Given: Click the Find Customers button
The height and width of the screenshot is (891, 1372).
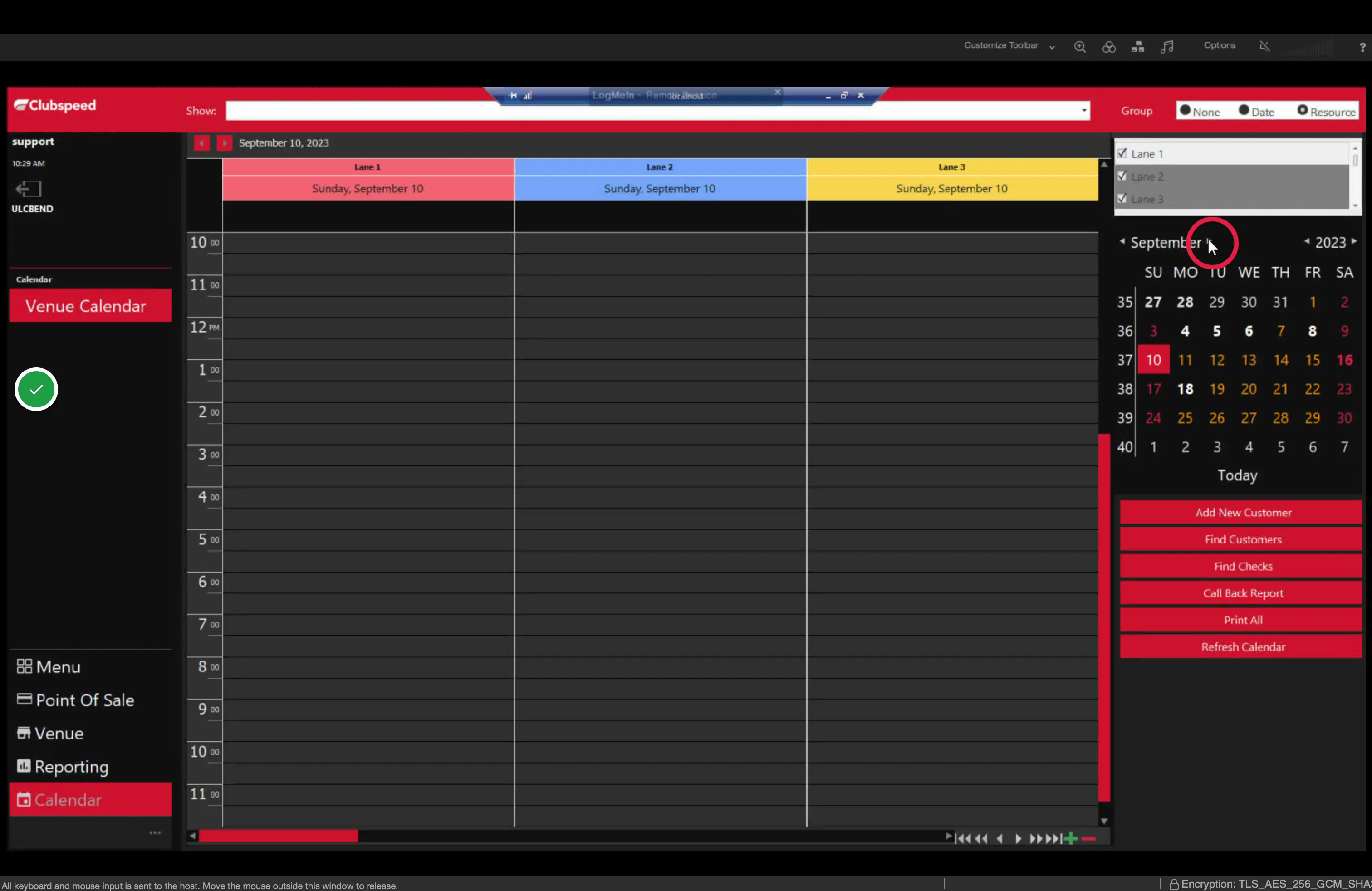Looking at the screenshot, I should [1240, 539].
